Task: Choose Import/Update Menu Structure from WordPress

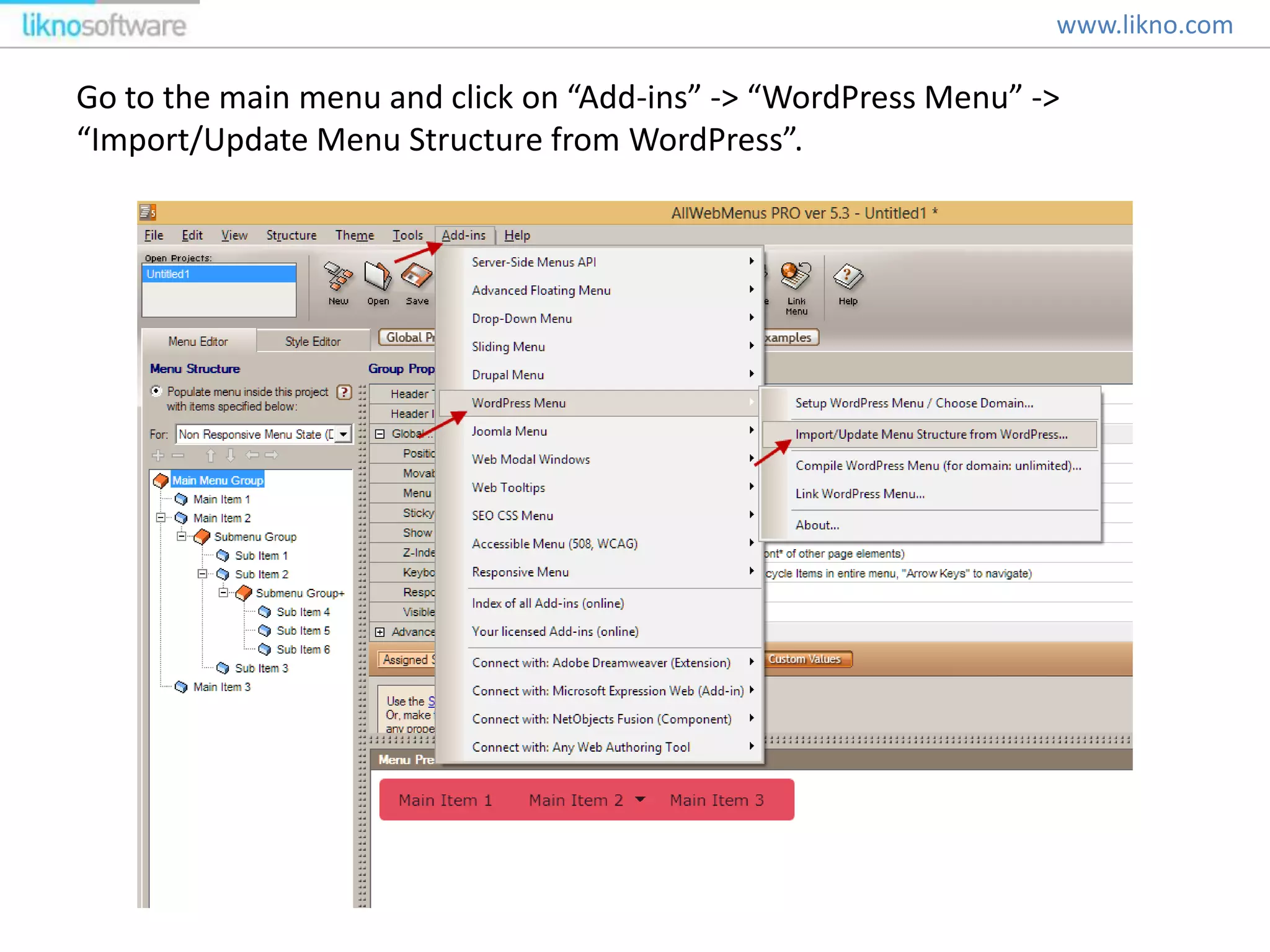Action: coord(930,434)
